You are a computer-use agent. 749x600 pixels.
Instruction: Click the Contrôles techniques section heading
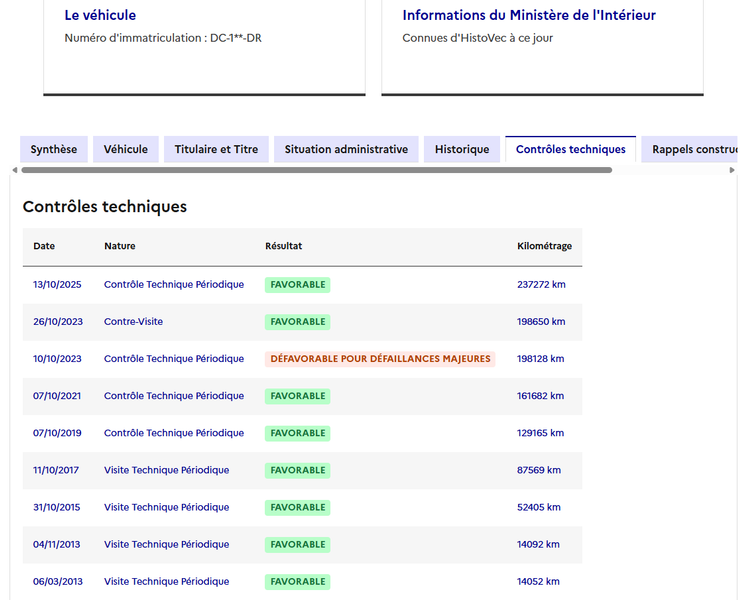[105, 207]
